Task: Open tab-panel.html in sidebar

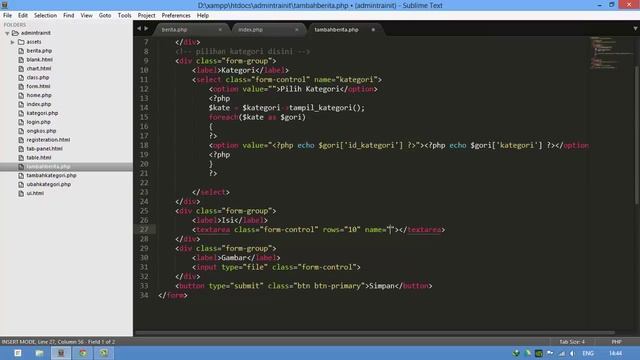Action: click(44, 149)
